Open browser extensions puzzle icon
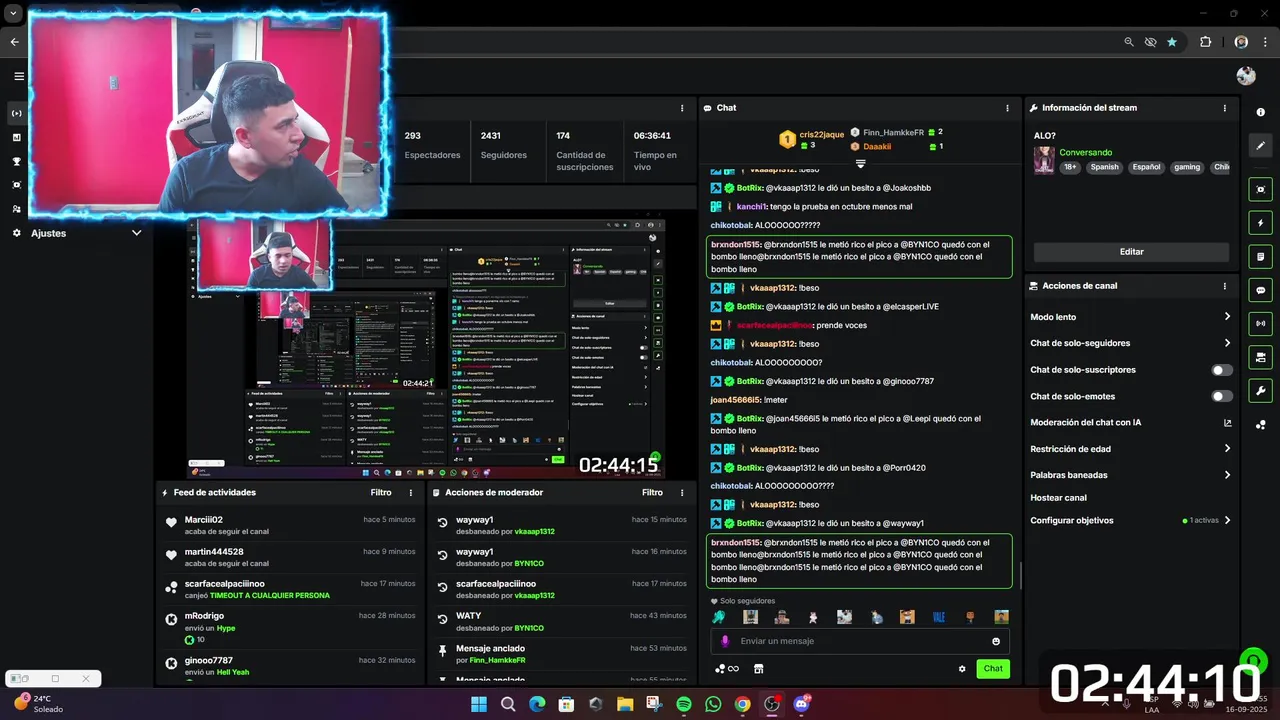This screenshot has height=720, width=1280. pyautogui.click(x=1205, y=42)
